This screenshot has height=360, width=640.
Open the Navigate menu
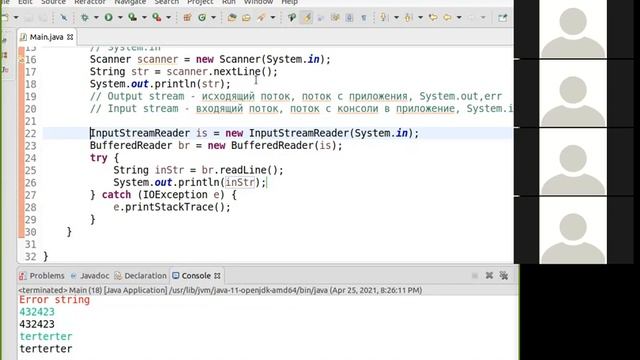point(130,2)
